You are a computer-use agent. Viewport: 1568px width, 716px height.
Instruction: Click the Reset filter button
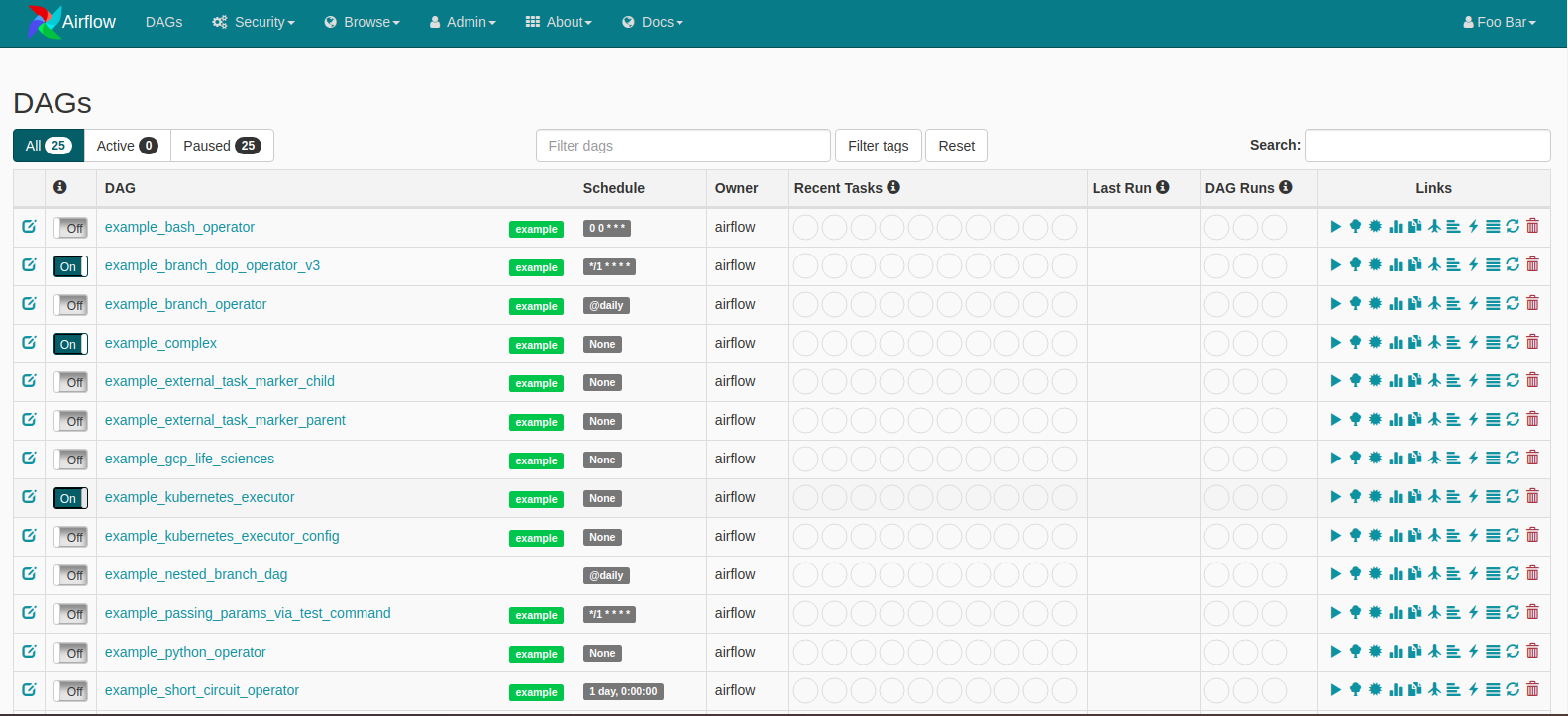(956, 146)
